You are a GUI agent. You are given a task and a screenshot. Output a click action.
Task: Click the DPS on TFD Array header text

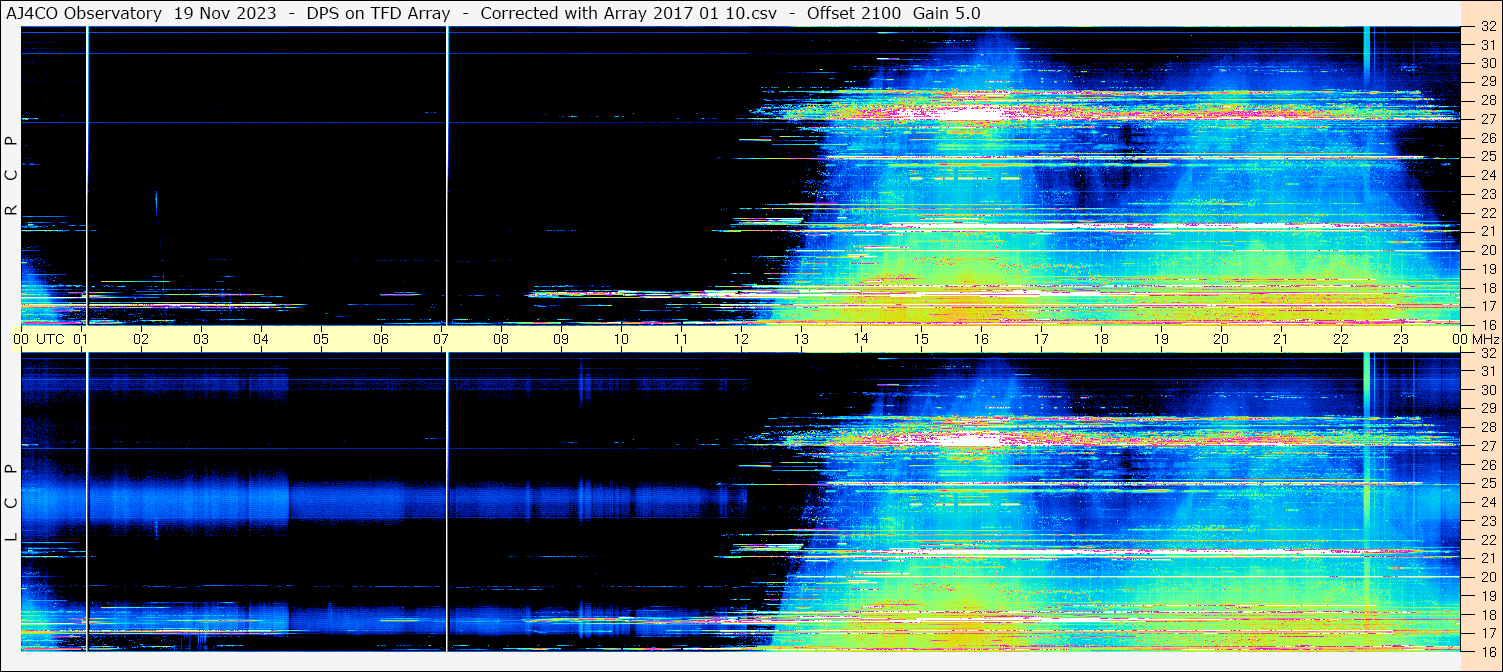coord(378,13)
